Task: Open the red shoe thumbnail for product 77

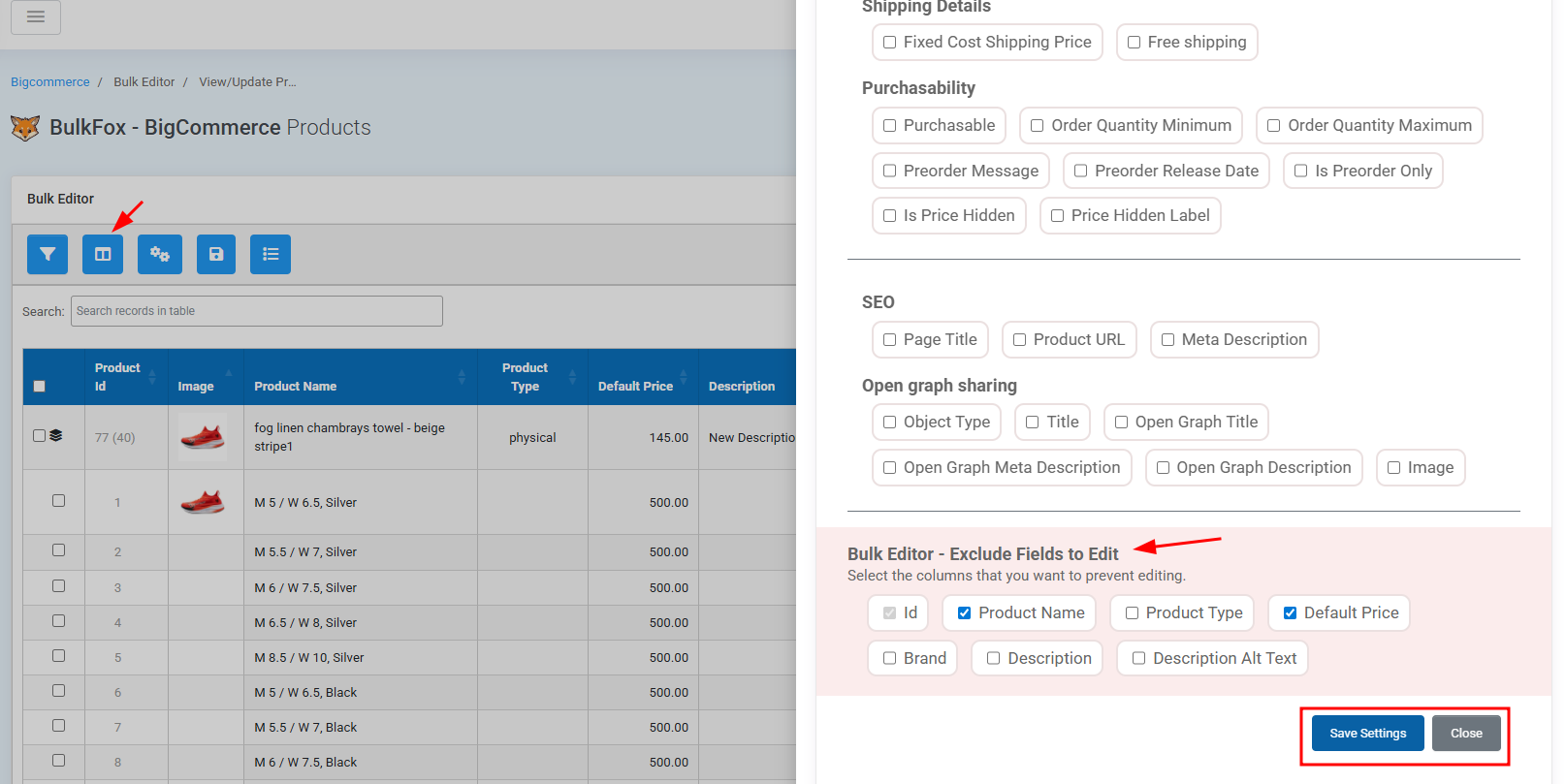Action: tap(203, 437)
